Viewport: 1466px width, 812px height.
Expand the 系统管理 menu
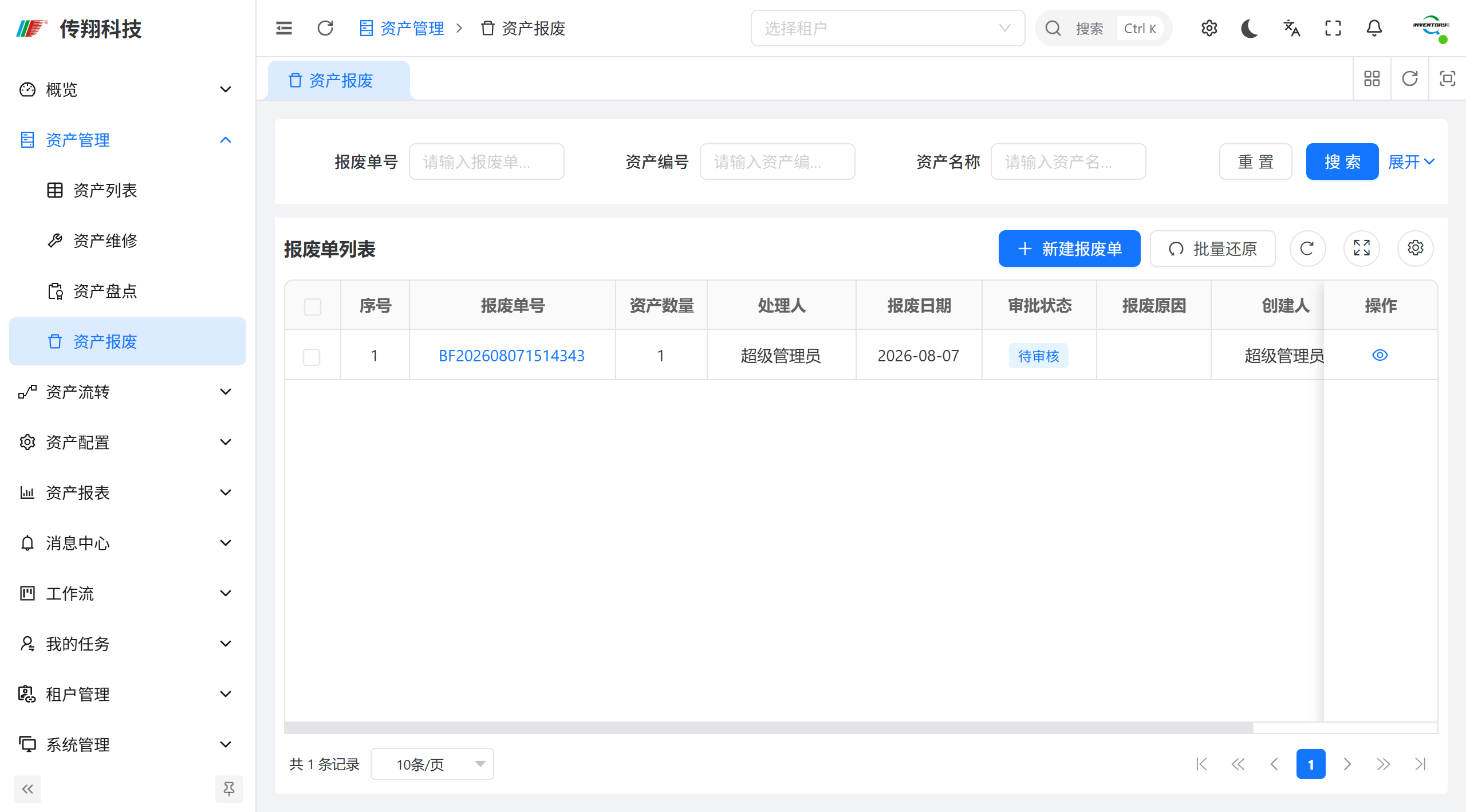pos(127,744)
